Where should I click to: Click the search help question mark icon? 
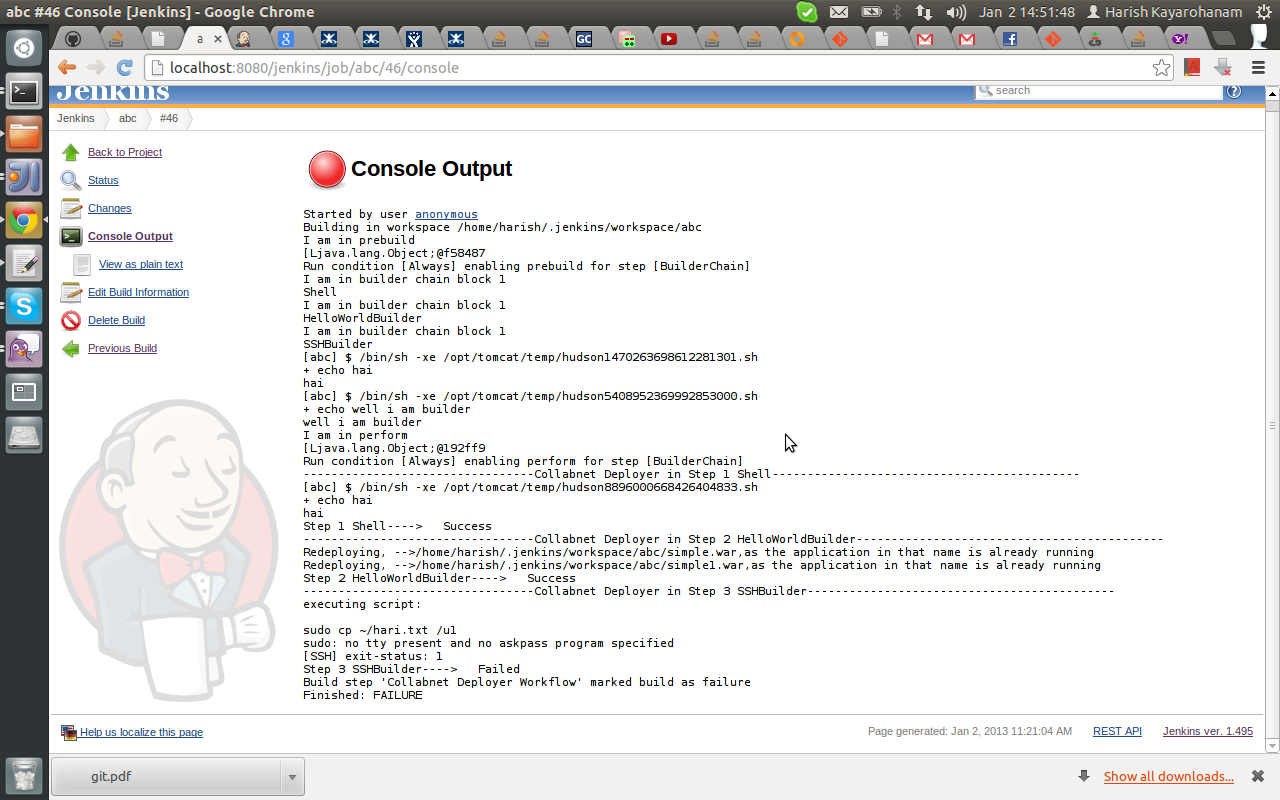pos(1233,91)
